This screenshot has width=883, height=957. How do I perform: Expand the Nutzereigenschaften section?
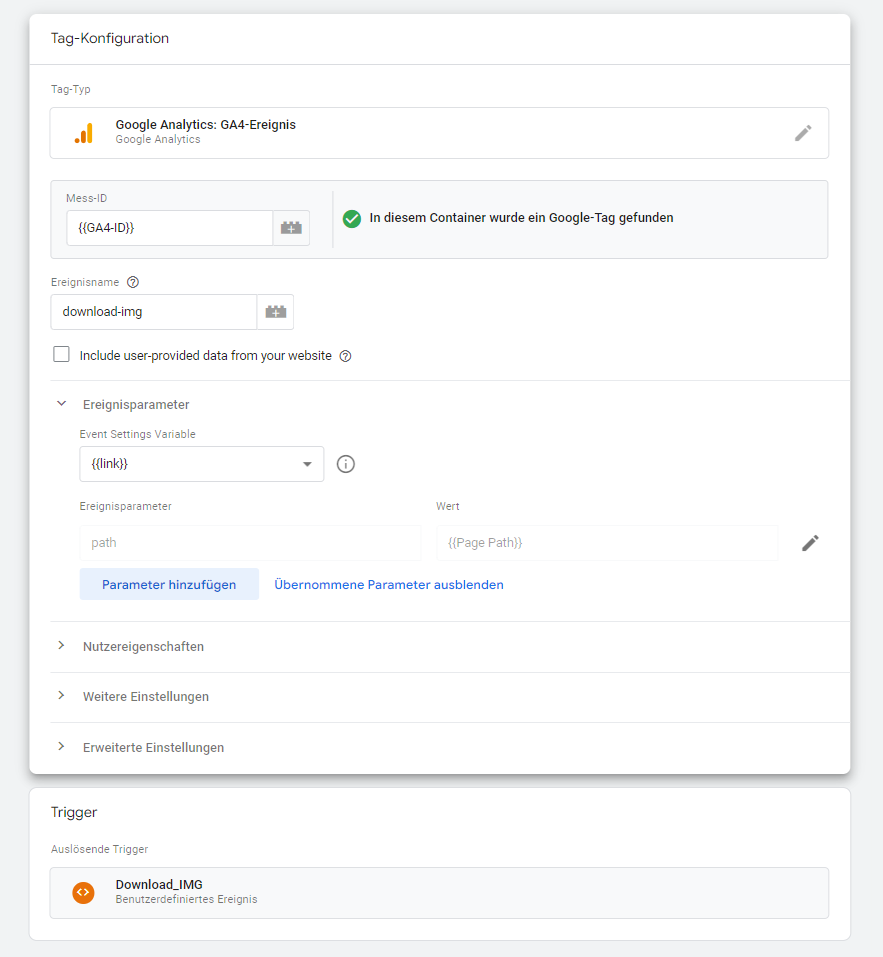(62, 647)
